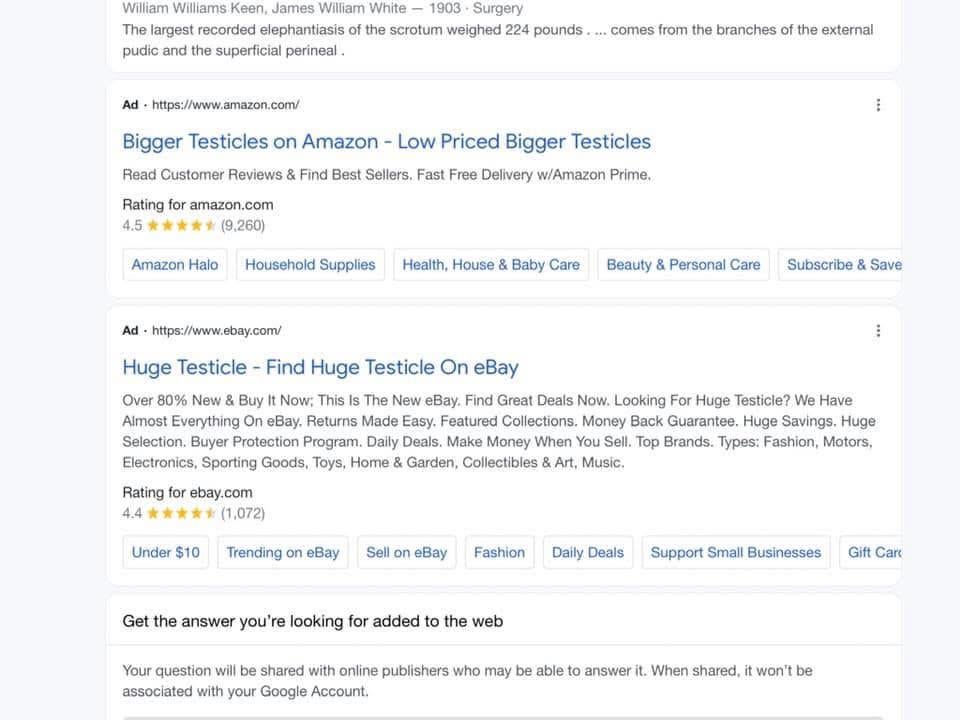Select the Support Small Businesses chip
This screenshot has height=720, width=960.
point(735,552)
